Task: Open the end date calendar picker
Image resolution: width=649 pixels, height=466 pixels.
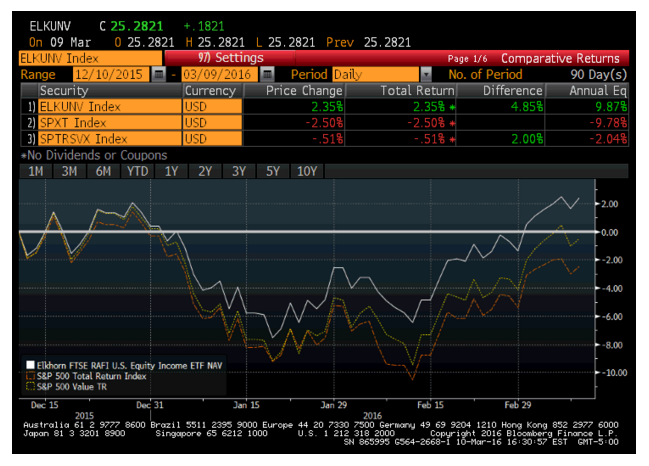Action: (x=266, y=75)
